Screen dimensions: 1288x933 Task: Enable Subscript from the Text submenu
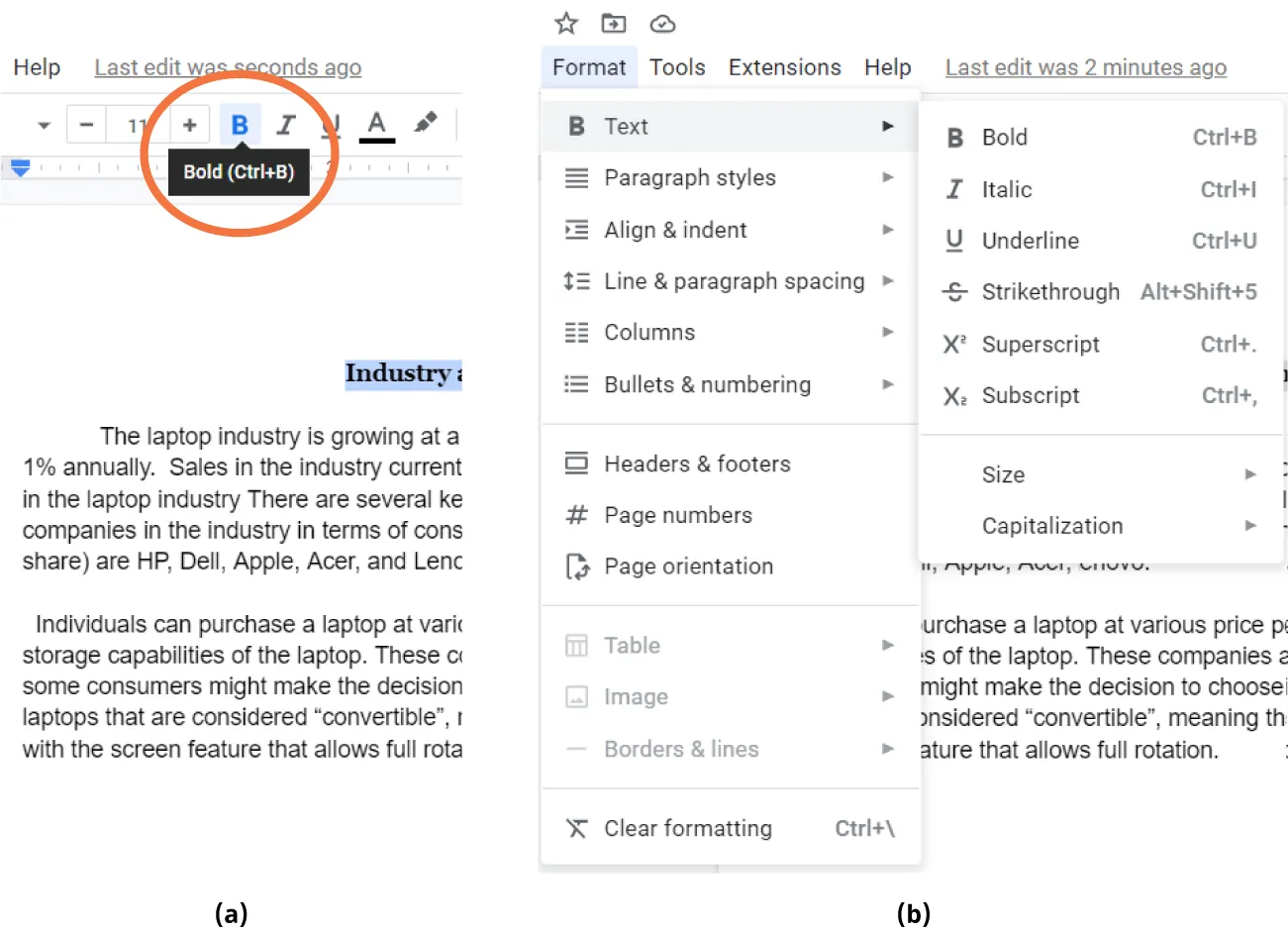1031,395
